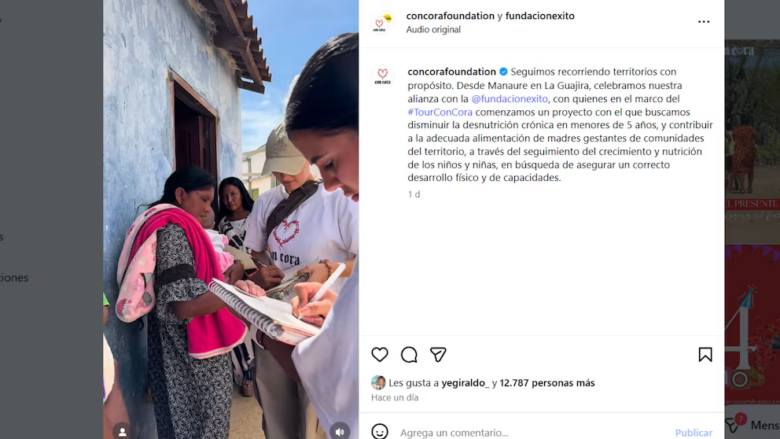Image resolution: width=780 pixels, height=439 pixels.
Task: Open the #TourConCora hashtag
Action: pos(440,112)
